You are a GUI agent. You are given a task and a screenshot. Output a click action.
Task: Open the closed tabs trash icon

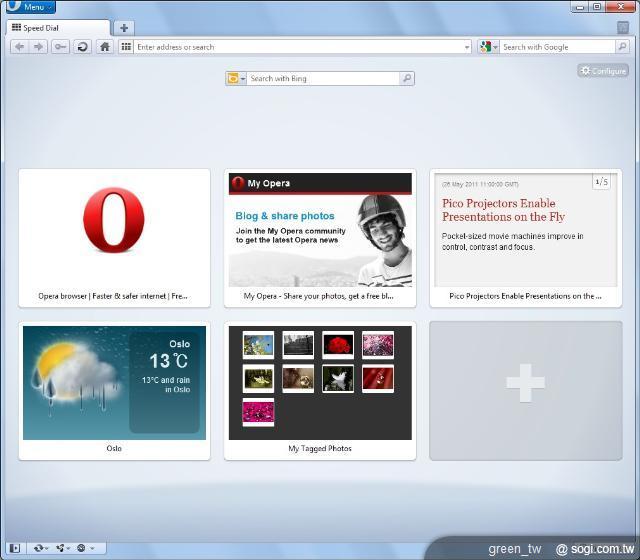pos(622,27)
